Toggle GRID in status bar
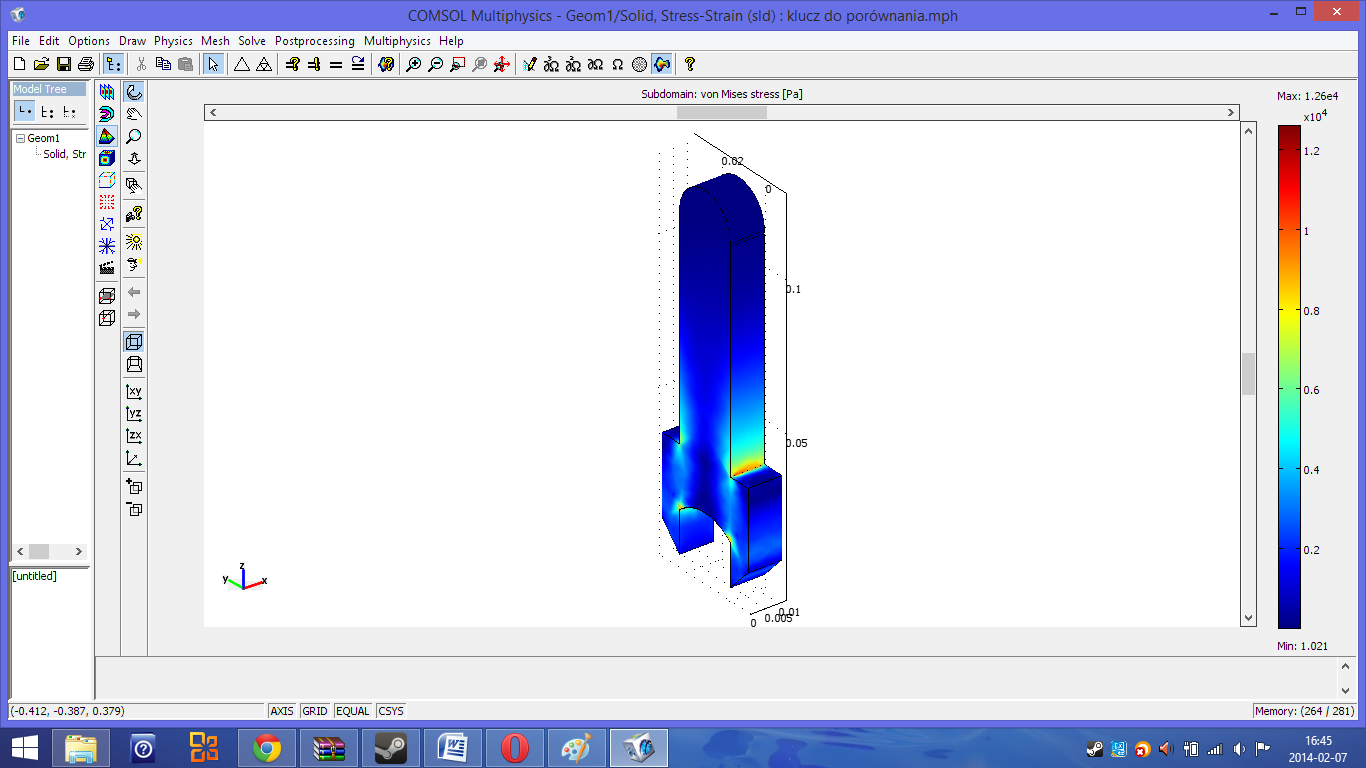The width and height of the screenshot is (1366, 768). (x=315, y=711)
